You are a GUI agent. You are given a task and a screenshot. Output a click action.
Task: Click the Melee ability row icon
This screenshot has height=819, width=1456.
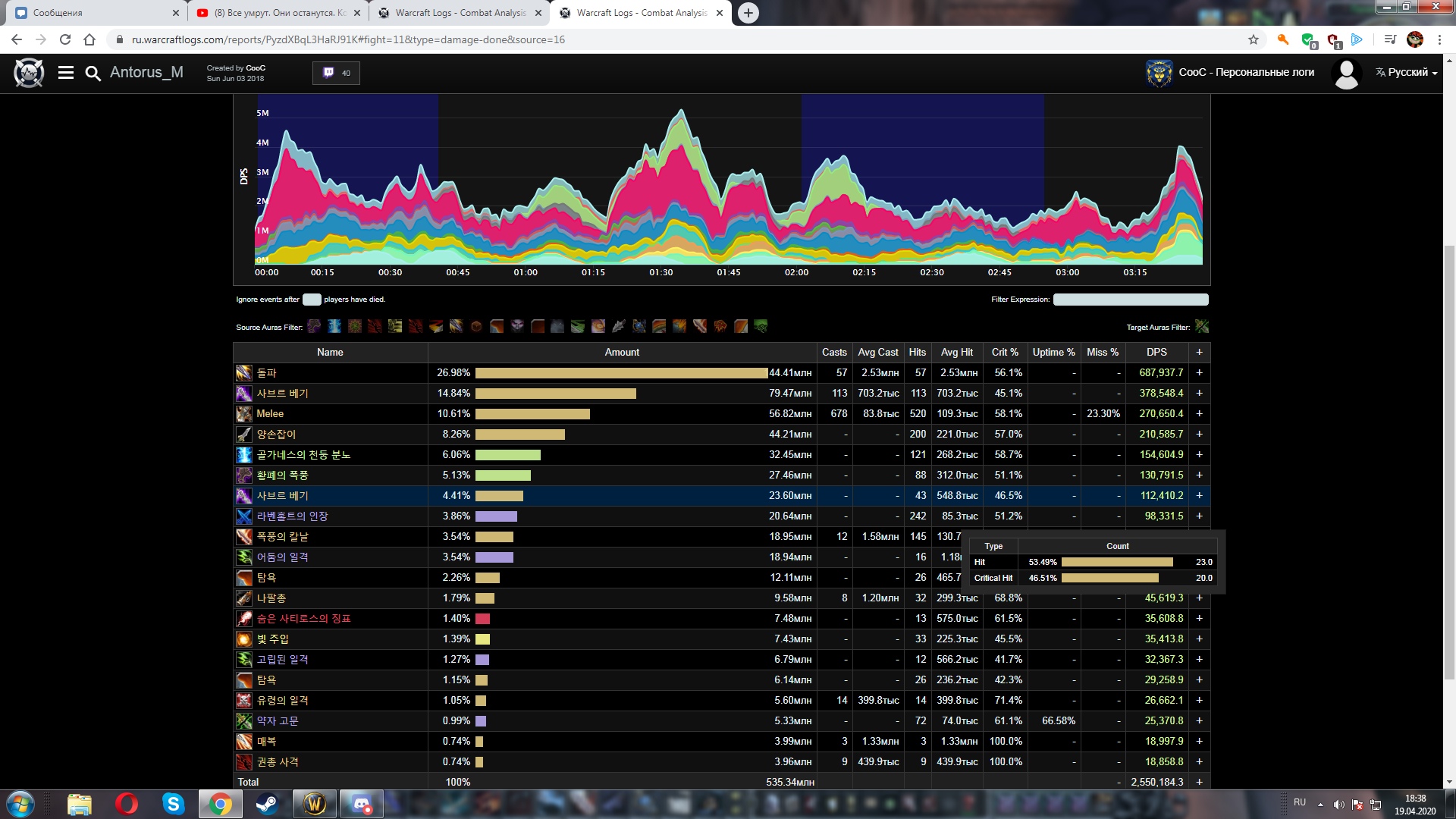[x=243, y=414]
